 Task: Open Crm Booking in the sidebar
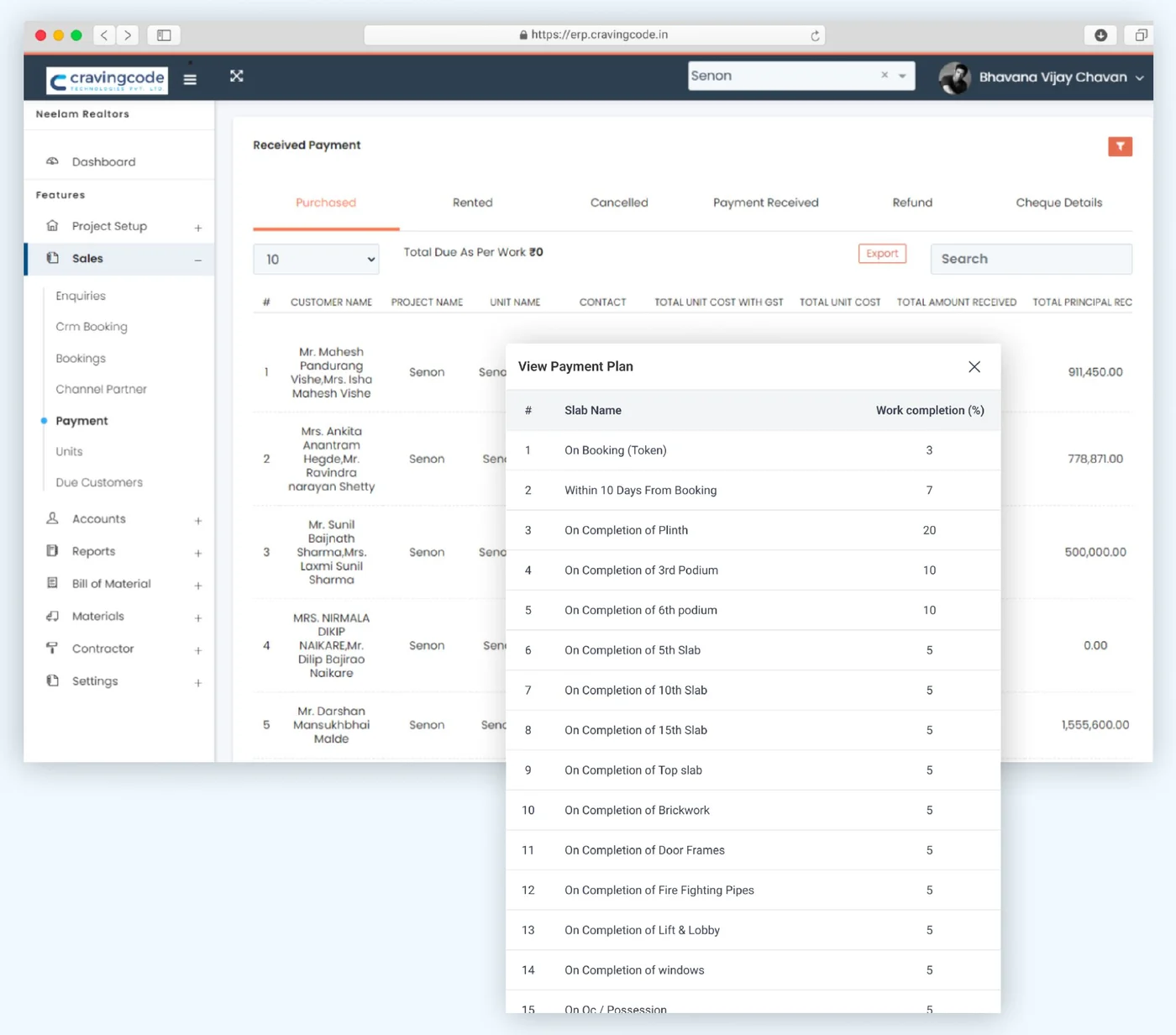pos(92,327)
